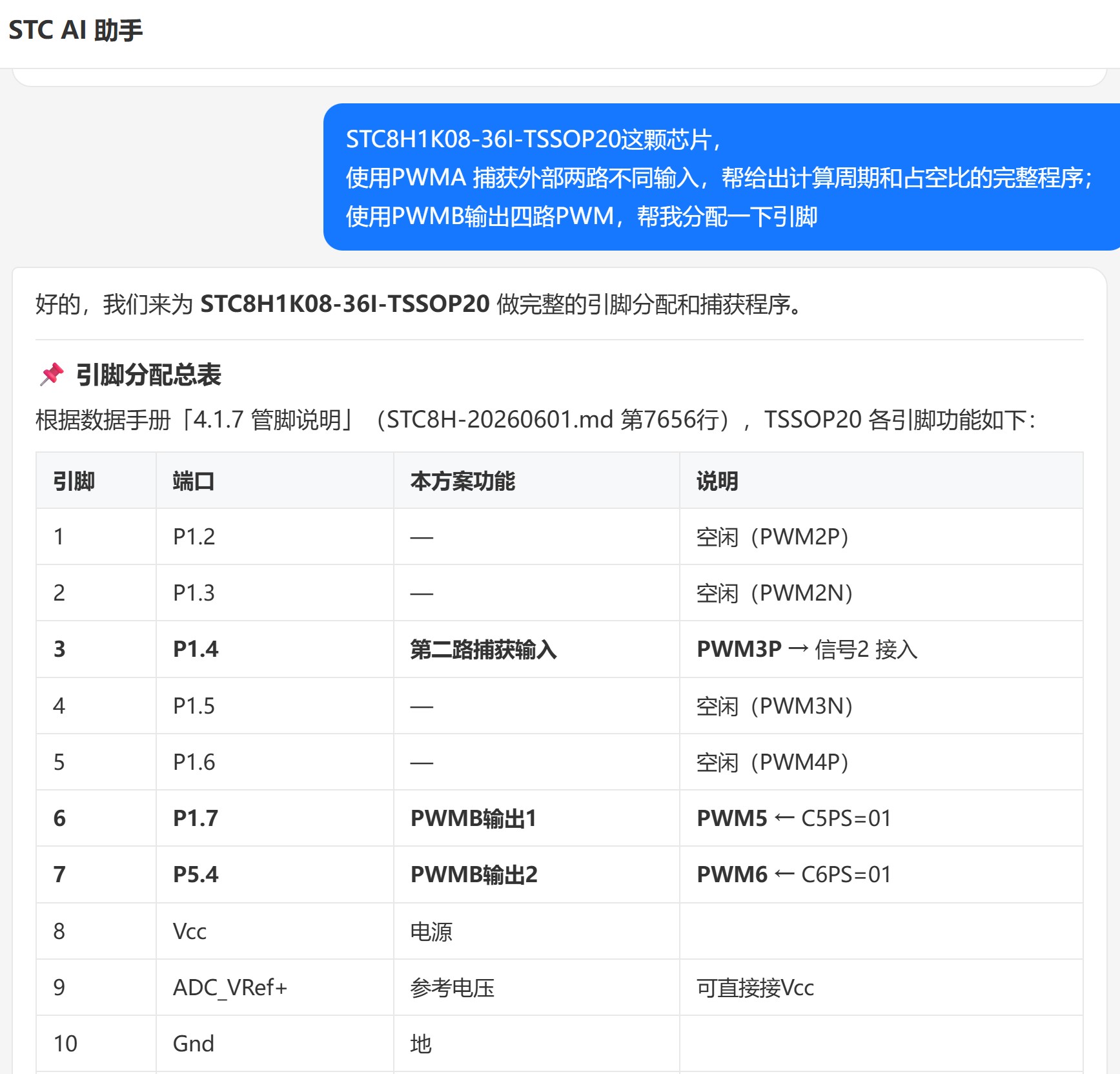Viewport: 1120px width, 1074px height.
Task: Select the 可直接接Vcc description cell
Action: pyautogui.click(x=881, y=987)
